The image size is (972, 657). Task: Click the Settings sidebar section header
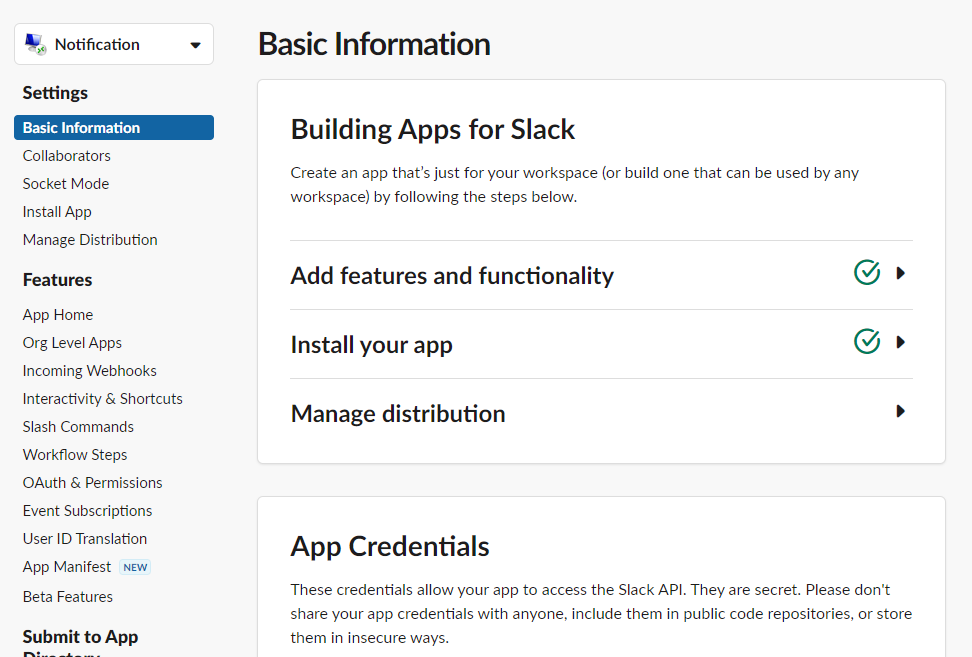pyautogui.click(x=55, y=93)
